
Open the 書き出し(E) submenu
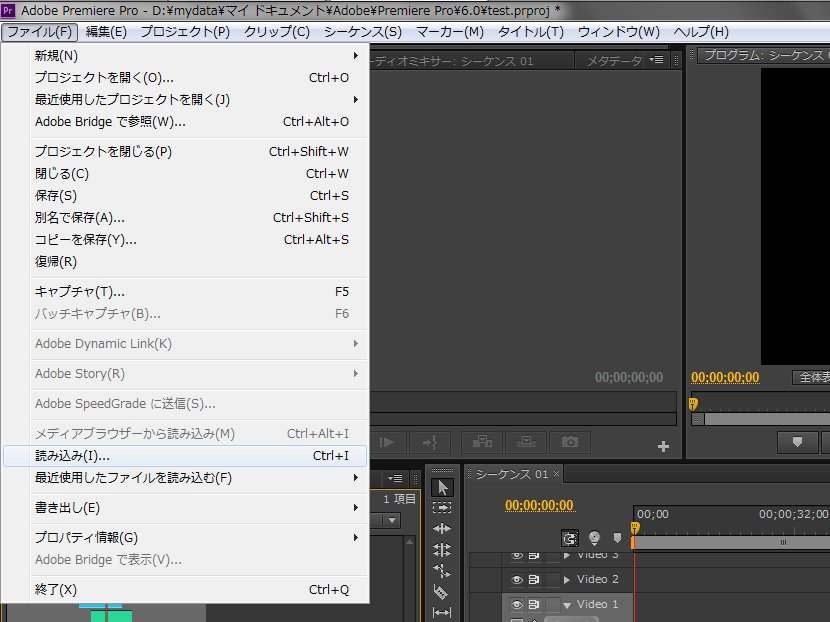pyautogui.click(x=186, y=508)
